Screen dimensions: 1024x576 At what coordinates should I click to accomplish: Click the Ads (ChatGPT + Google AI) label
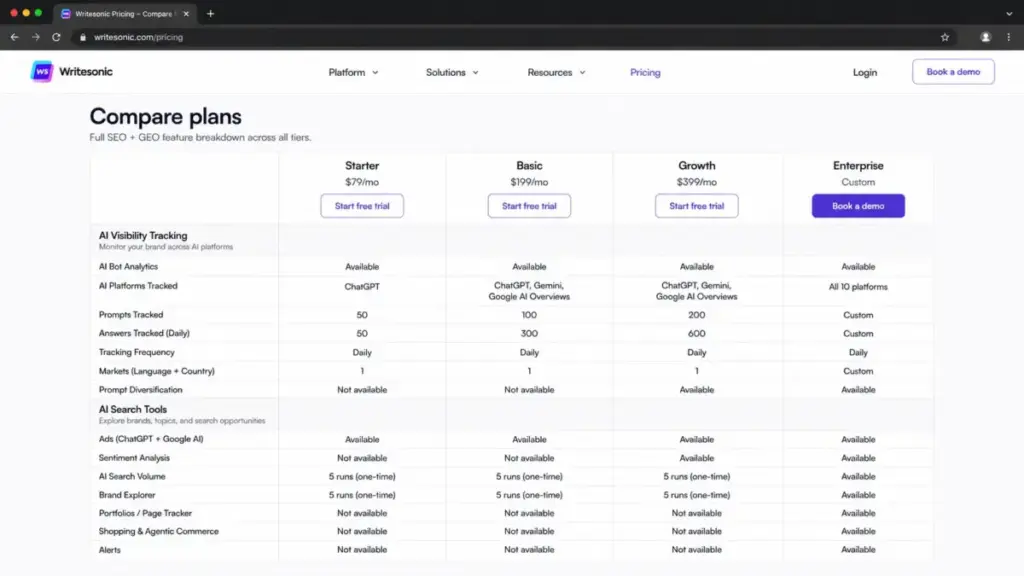pyautogui.click(x=151, y=439)
